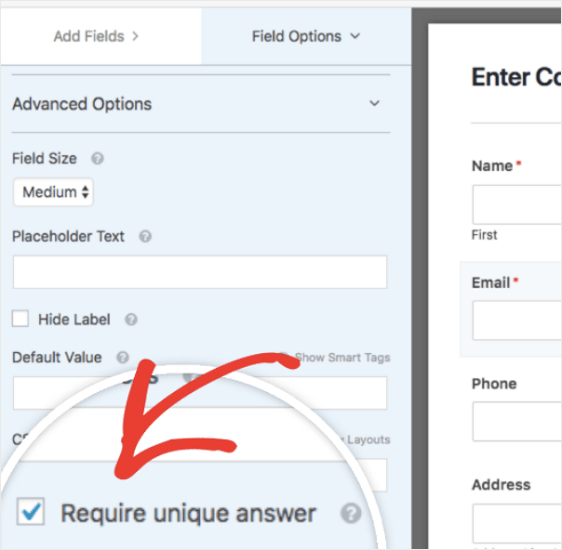Click the Default Value help icon
The width and height of the screenshot is (562, 550).
[123, 358]
